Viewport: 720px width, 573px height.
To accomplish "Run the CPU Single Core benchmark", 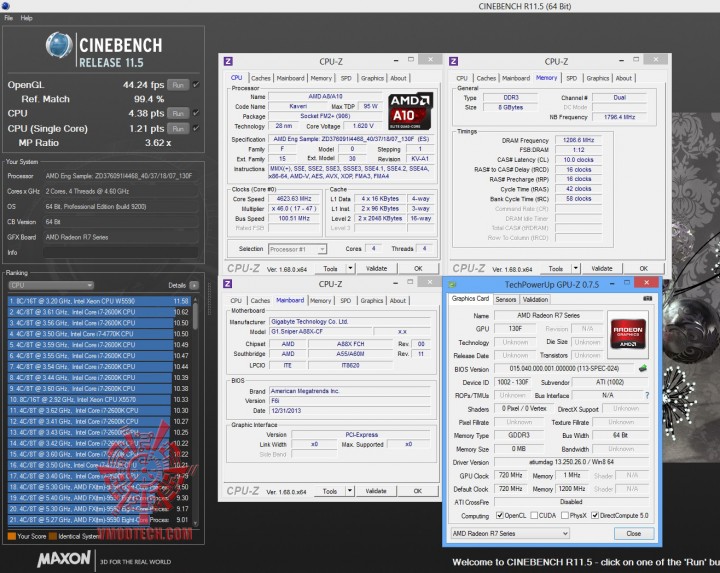I will point(178,129).
